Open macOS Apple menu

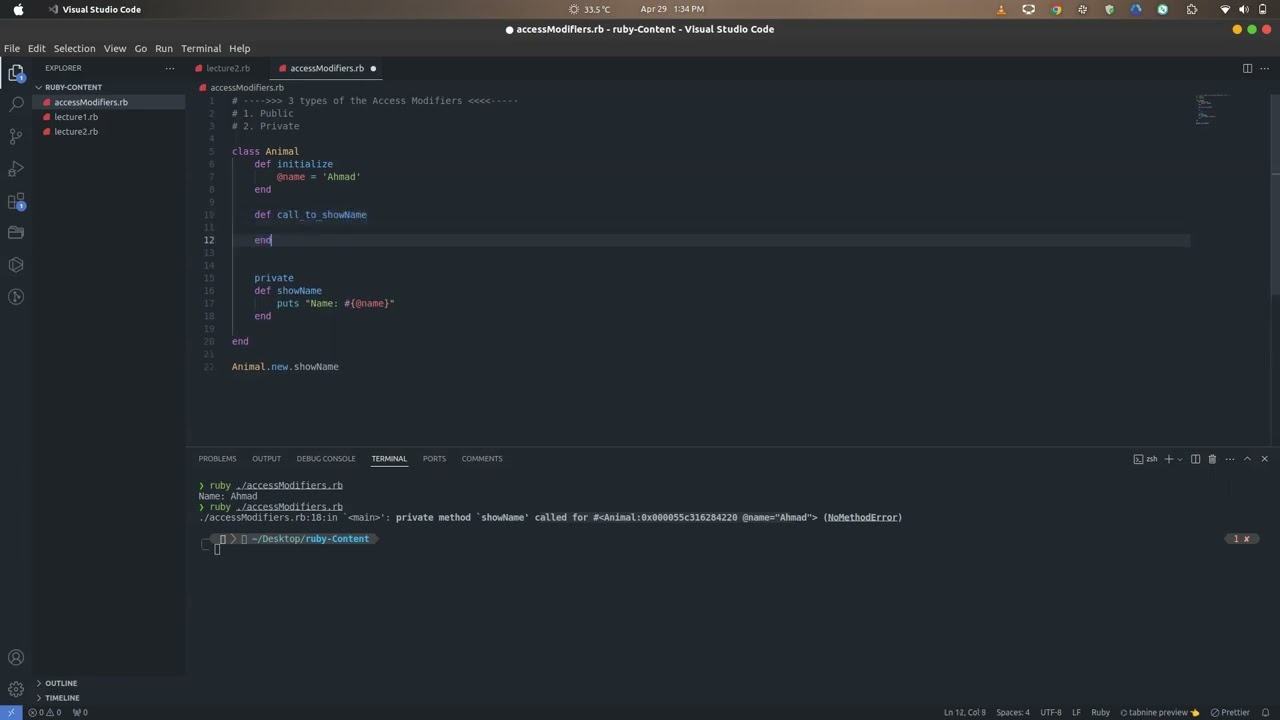pyautogui.click(x=18, y=9)
